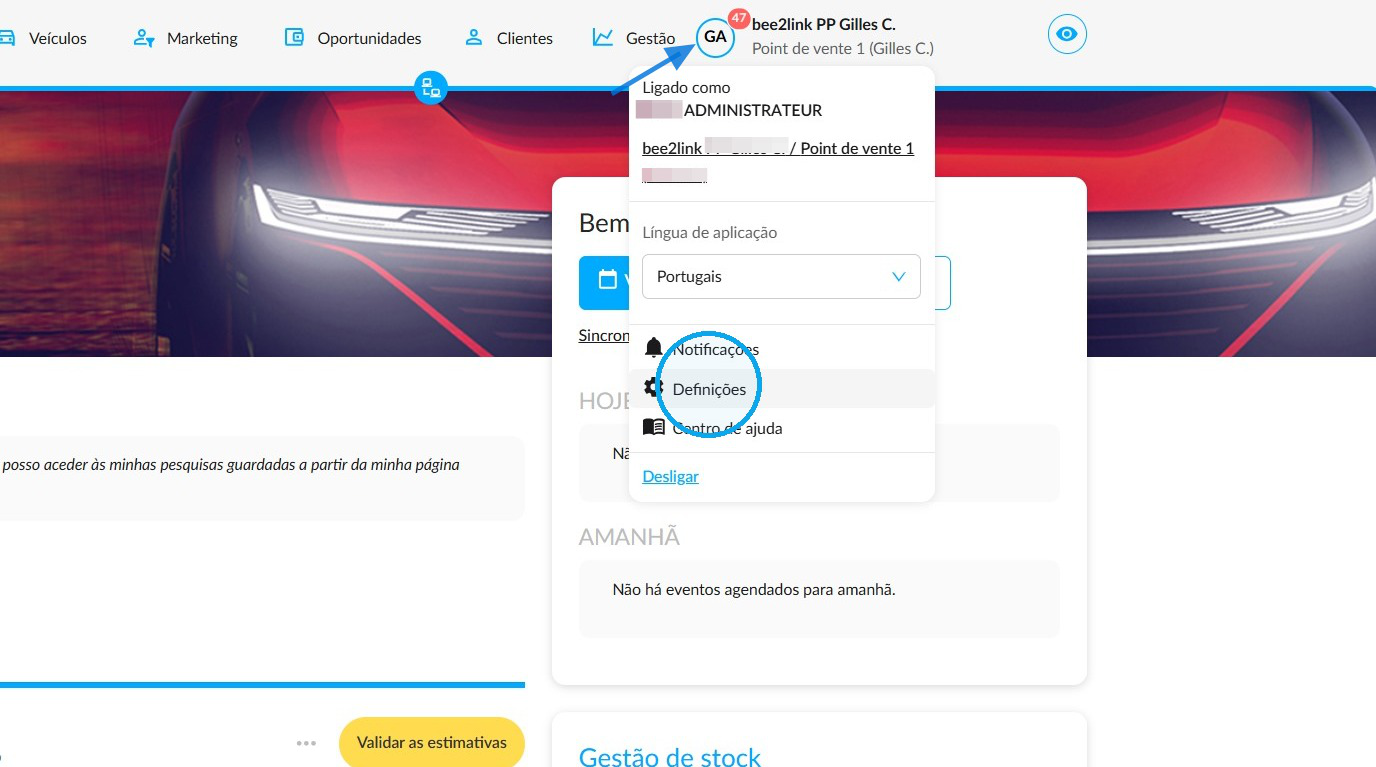This screenshot has height=767, width=1376.
Task: Expand the Portugais language dropdown
Action: point(781,276)
